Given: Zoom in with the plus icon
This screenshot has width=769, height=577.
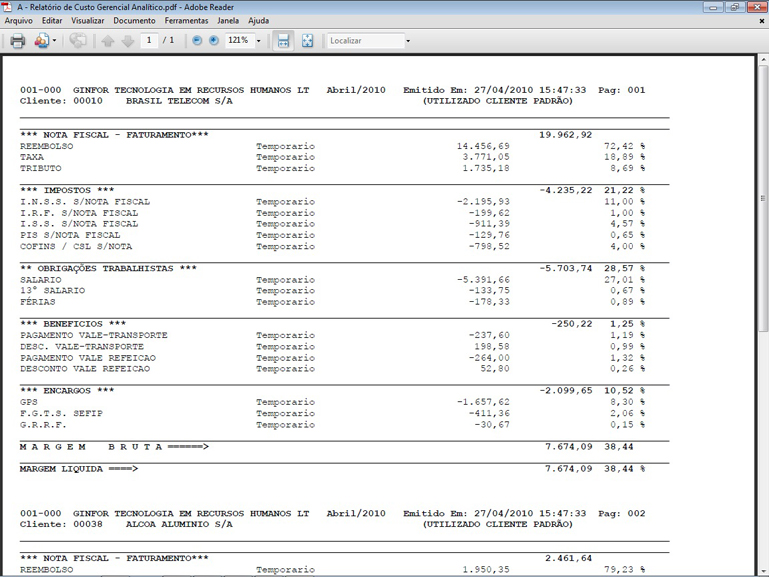Looking at the screenshot, I should (214, 41).
